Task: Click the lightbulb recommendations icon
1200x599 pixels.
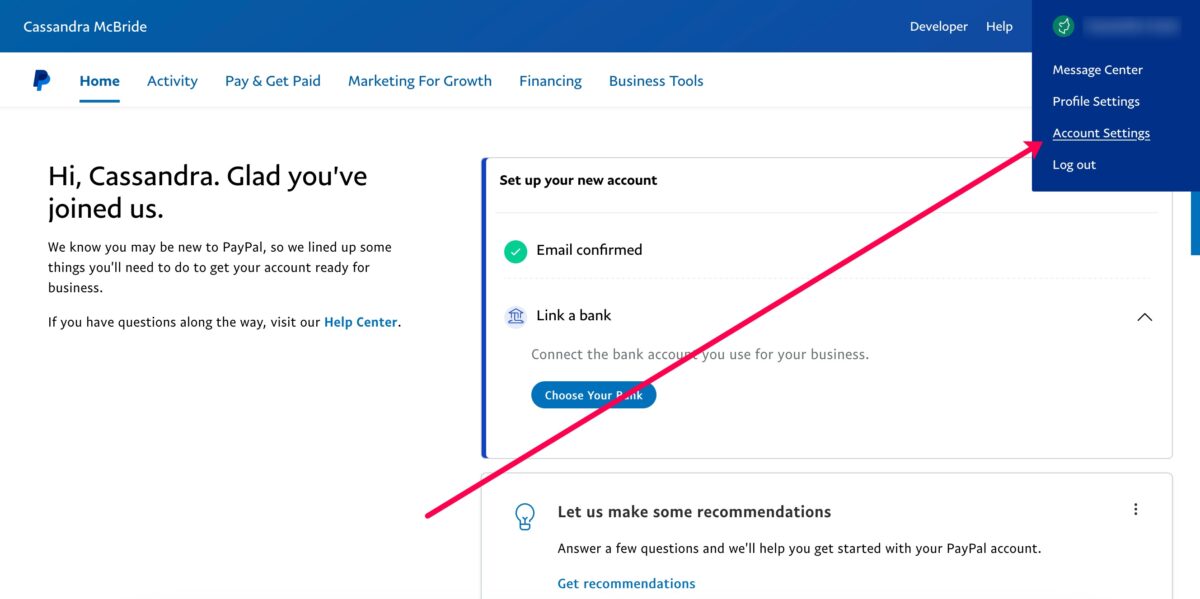Action: coord(524,517)
